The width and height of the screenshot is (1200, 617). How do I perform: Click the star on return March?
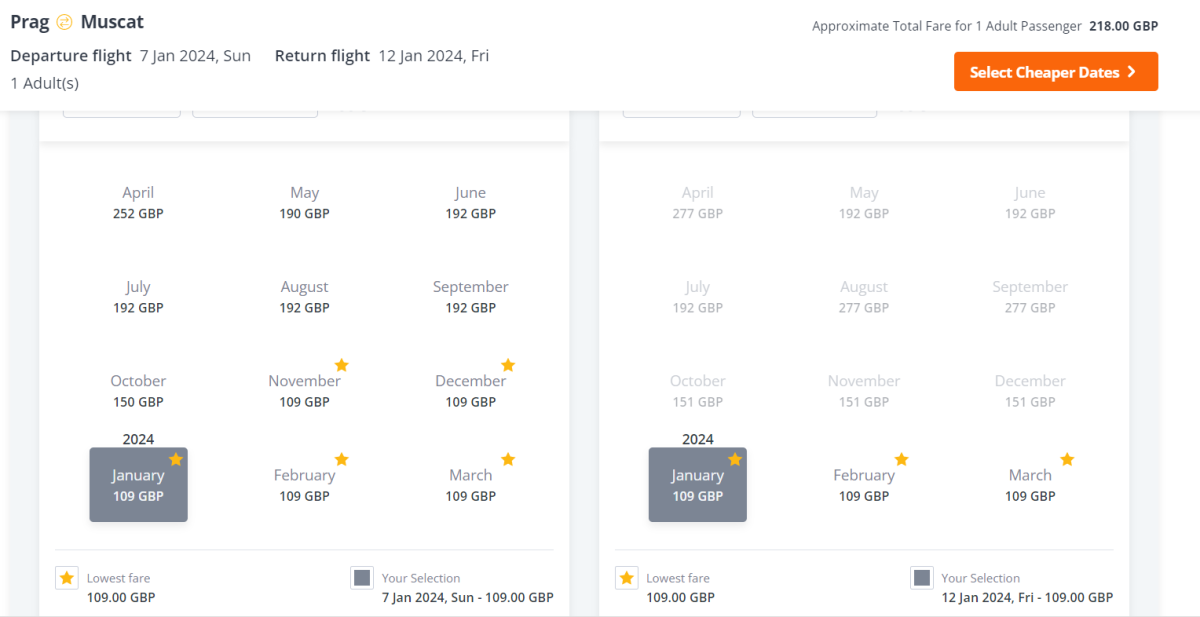(x=1067, y=459)
